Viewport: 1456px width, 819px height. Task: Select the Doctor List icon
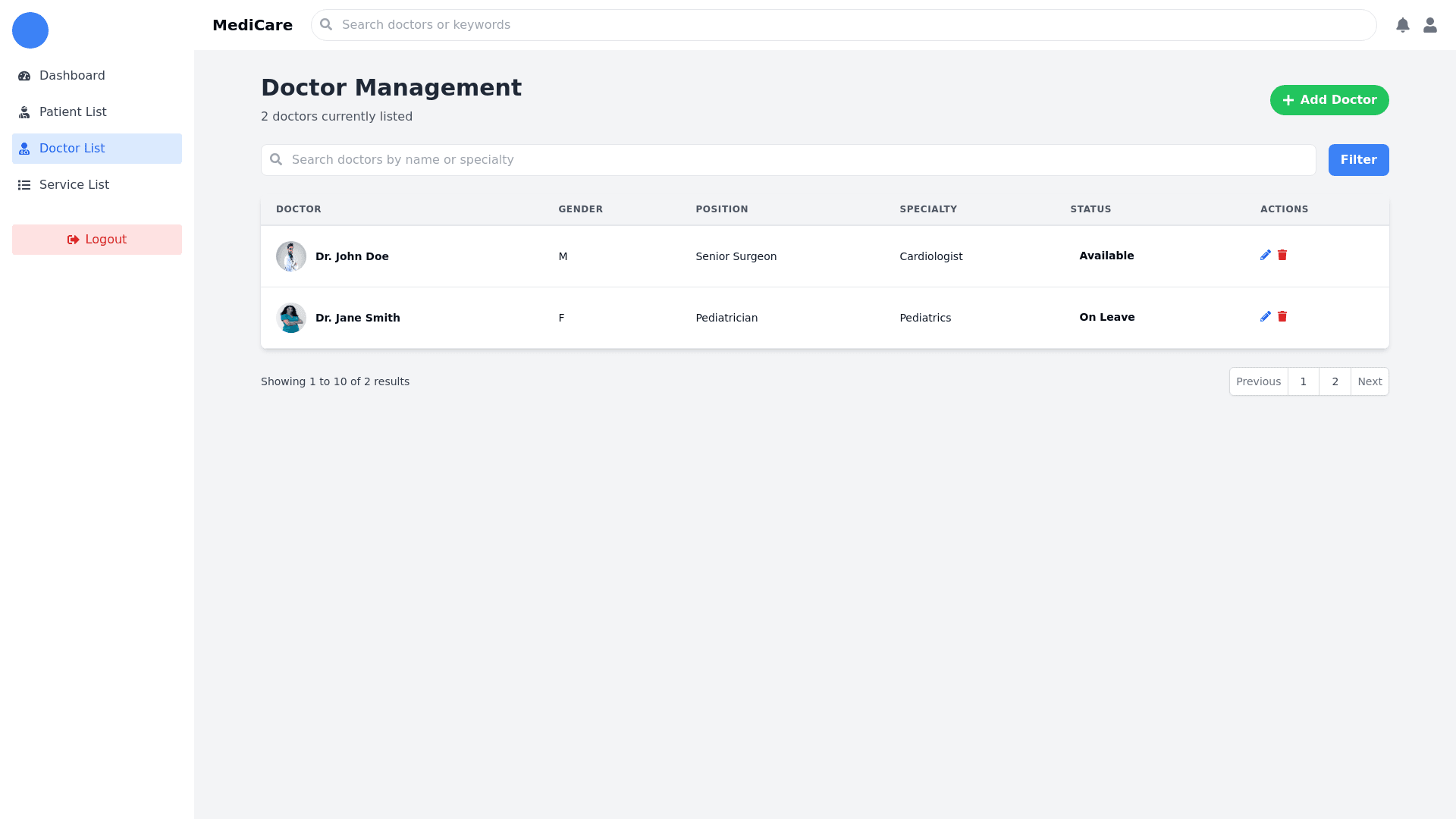point(23,148)
